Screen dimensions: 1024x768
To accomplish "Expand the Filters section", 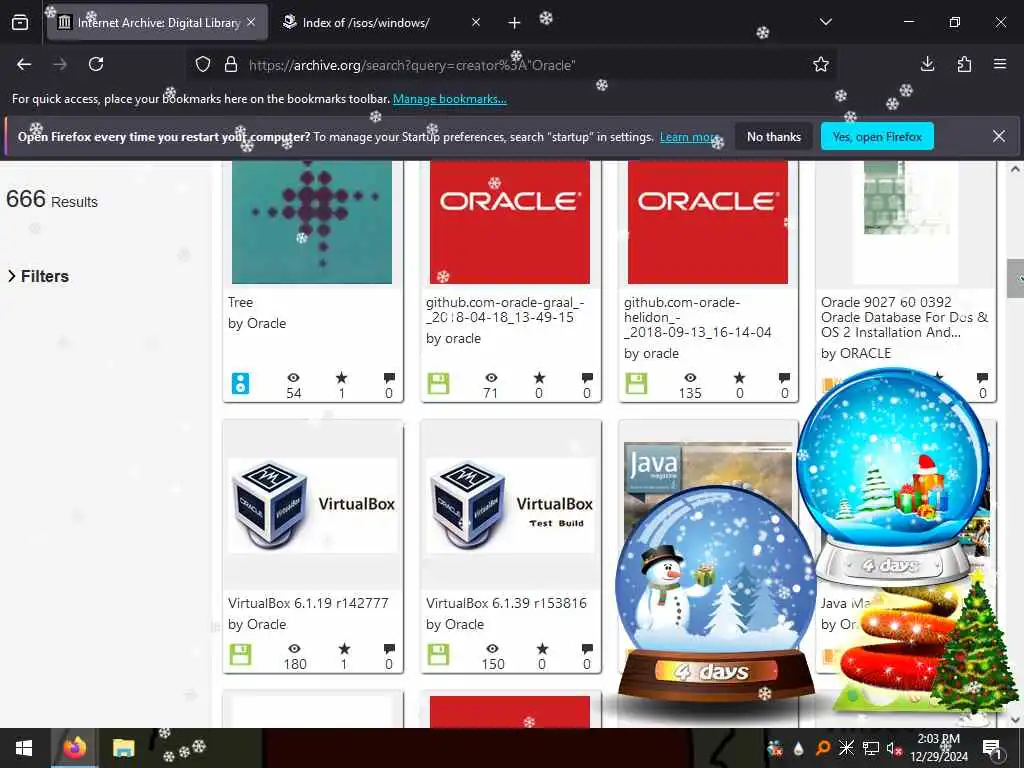I will pos(38,276).
